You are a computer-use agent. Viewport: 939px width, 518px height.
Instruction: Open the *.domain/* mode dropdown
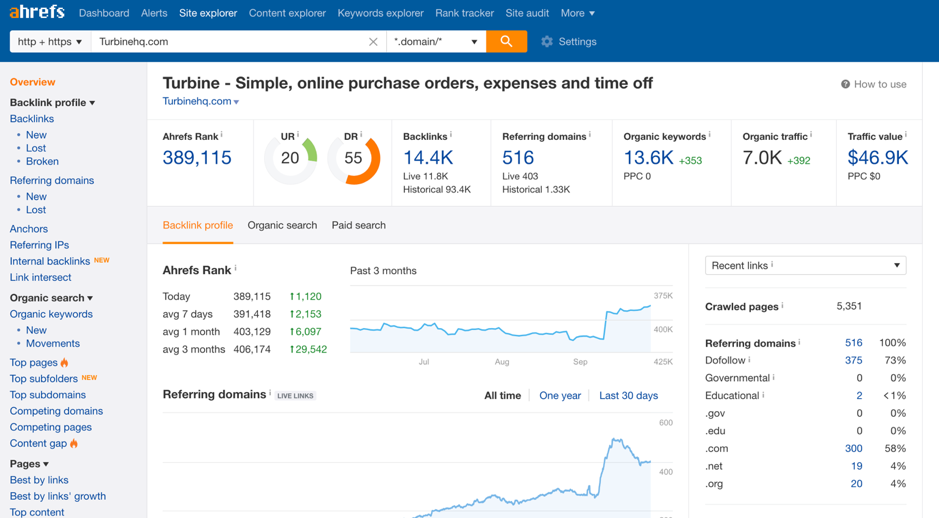[x=436, y=41]
